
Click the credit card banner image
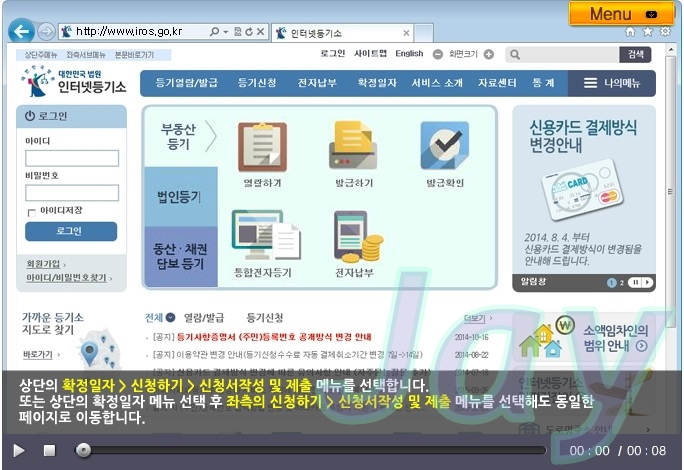click(583, 189)
